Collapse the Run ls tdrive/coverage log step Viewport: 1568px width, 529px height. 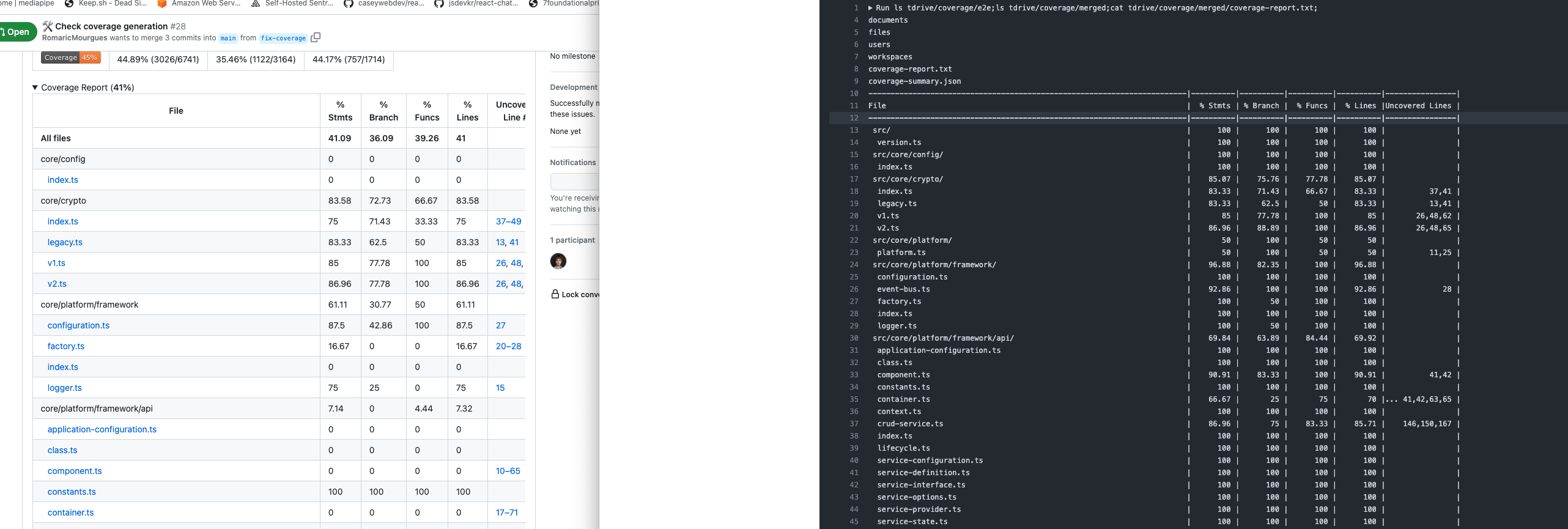click(871, 8)
